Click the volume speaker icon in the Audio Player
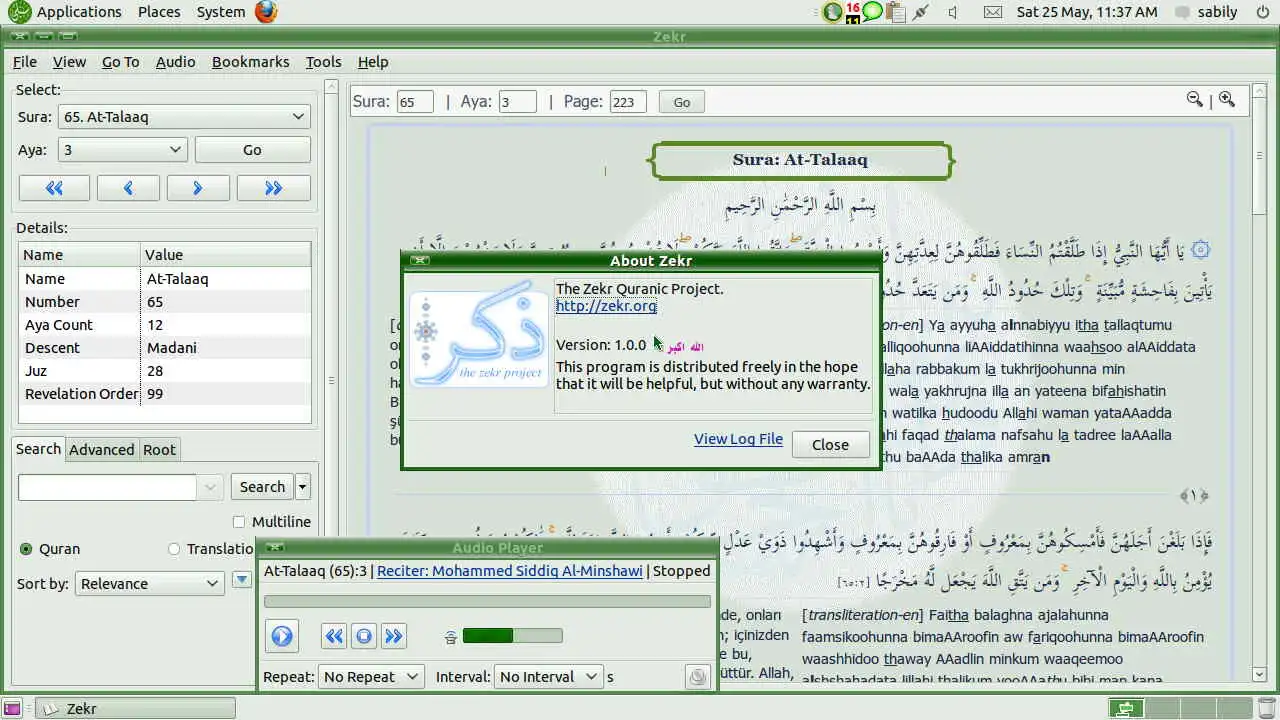1280x720 pixels. pos(451,636)
